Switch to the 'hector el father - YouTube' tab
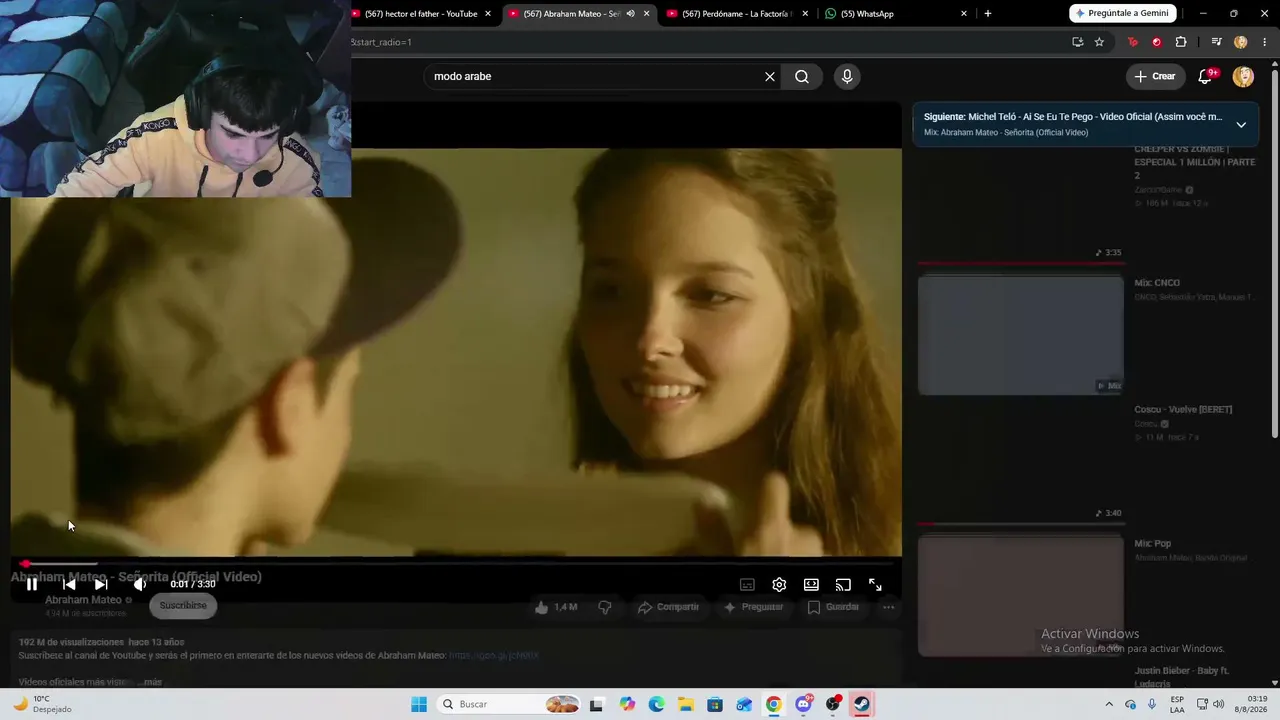 point(421,14)
